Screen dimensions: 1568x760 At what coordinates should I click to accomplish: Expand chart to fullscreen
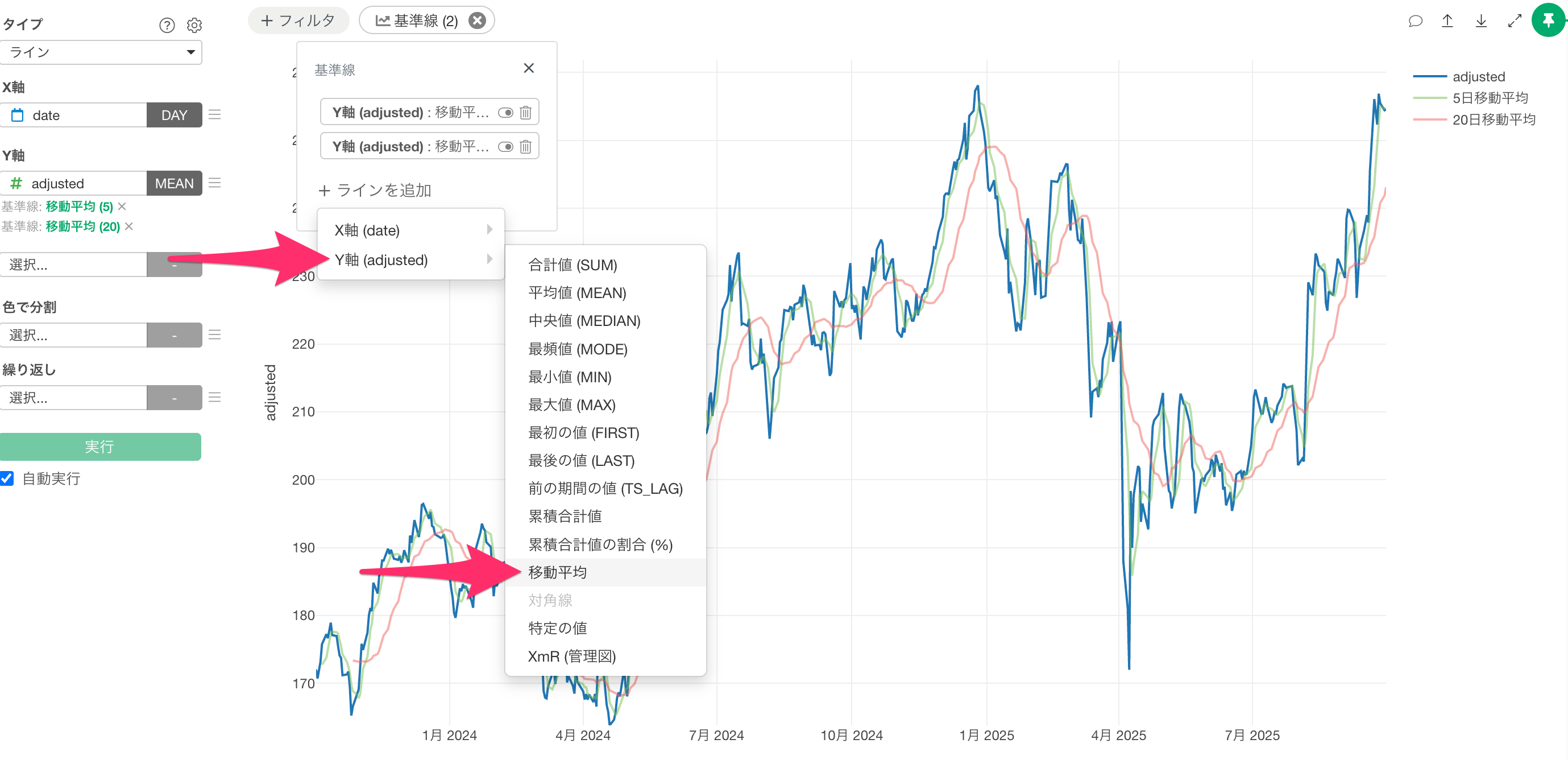click(1515, 21)
